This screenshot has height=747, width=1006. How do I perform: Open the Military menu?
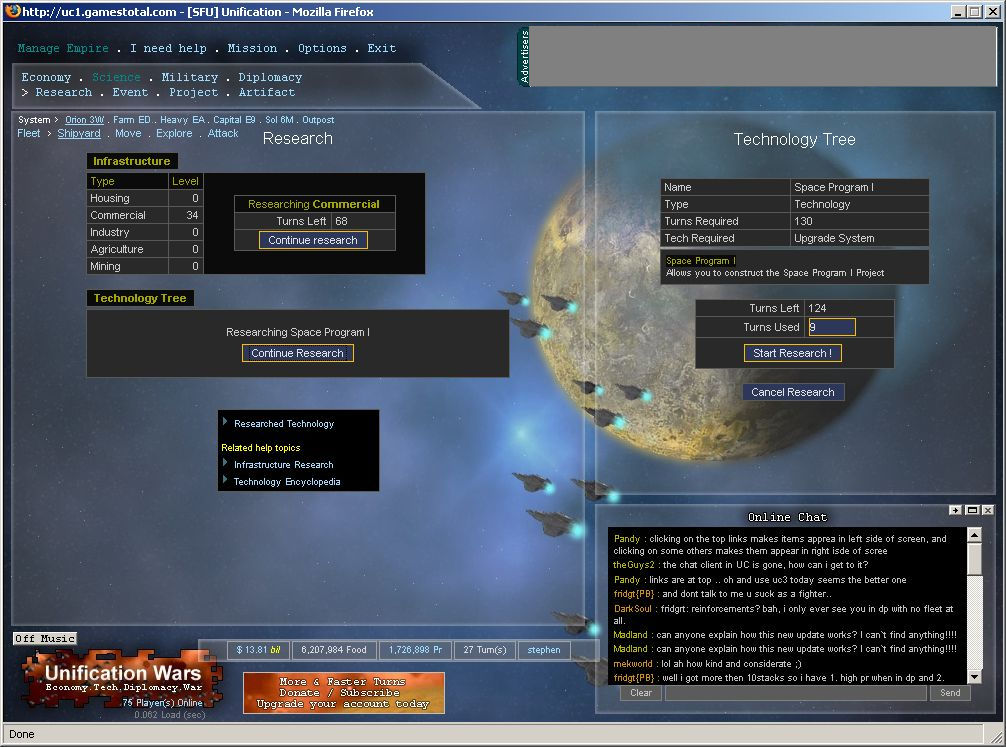point(190,77)
